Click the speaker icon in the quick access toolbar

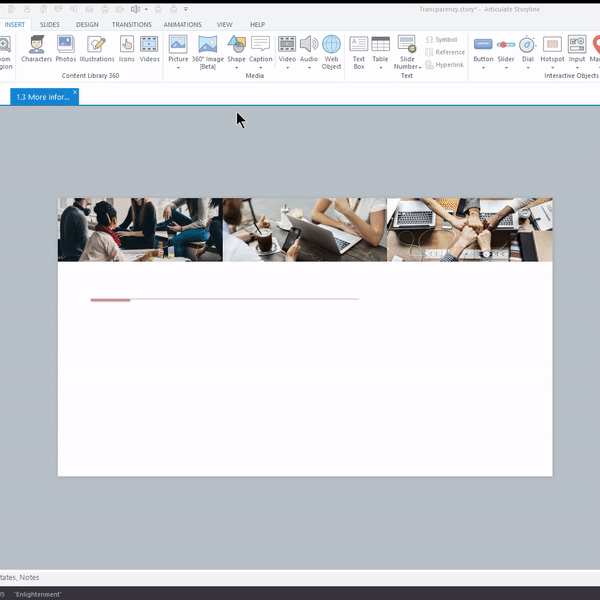click(135, 9)
